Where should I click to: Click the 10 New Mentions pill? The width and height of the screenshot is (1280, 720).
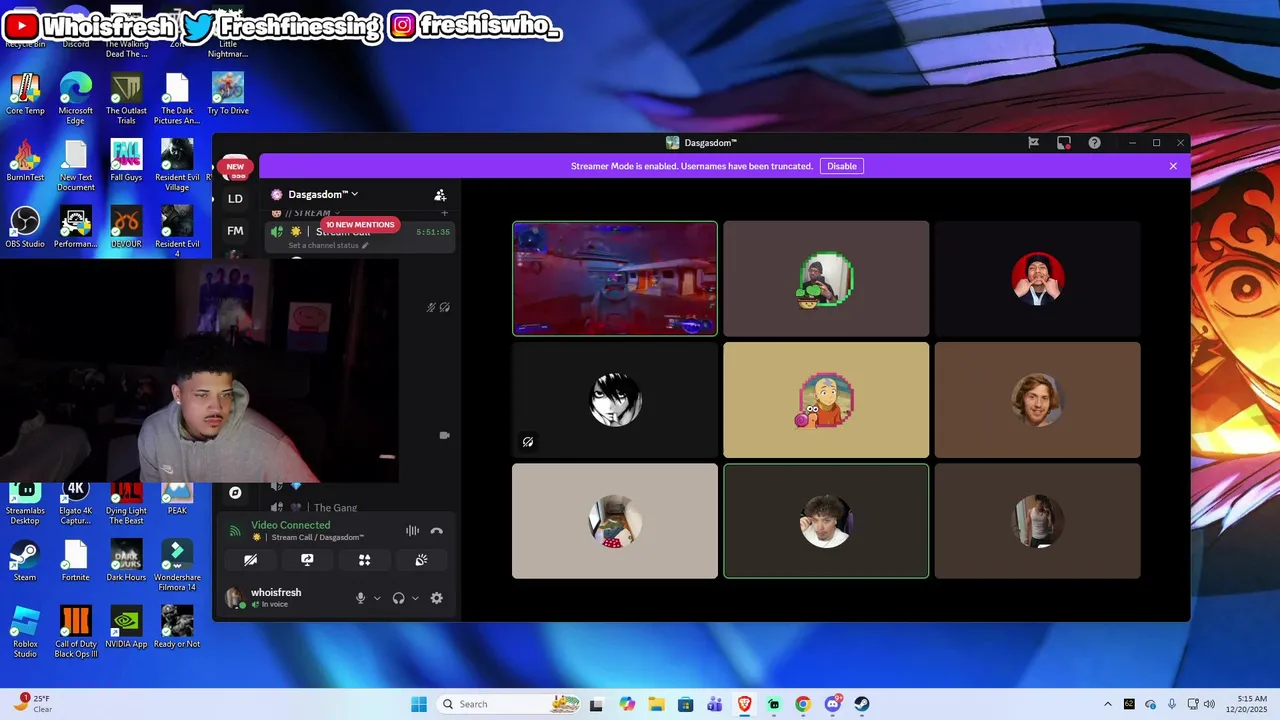(360, 225)
